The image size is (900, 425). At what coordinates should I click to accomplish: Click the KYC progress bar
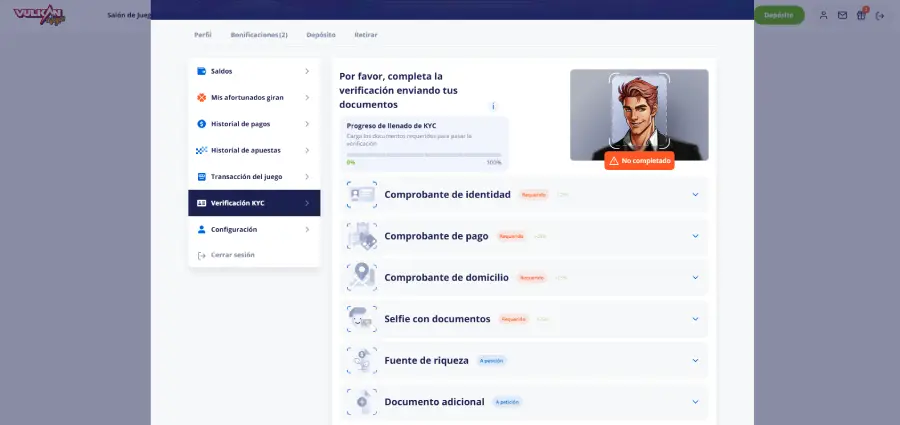coord(424,155)
